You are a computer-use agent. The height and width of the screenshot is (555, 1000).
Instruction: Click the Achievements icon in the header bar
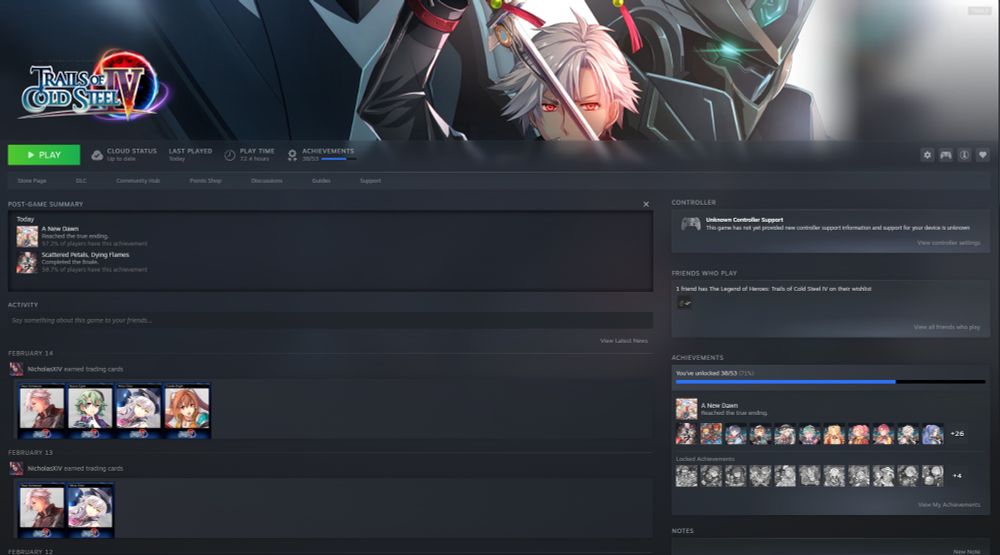click(x=292, y=155)
